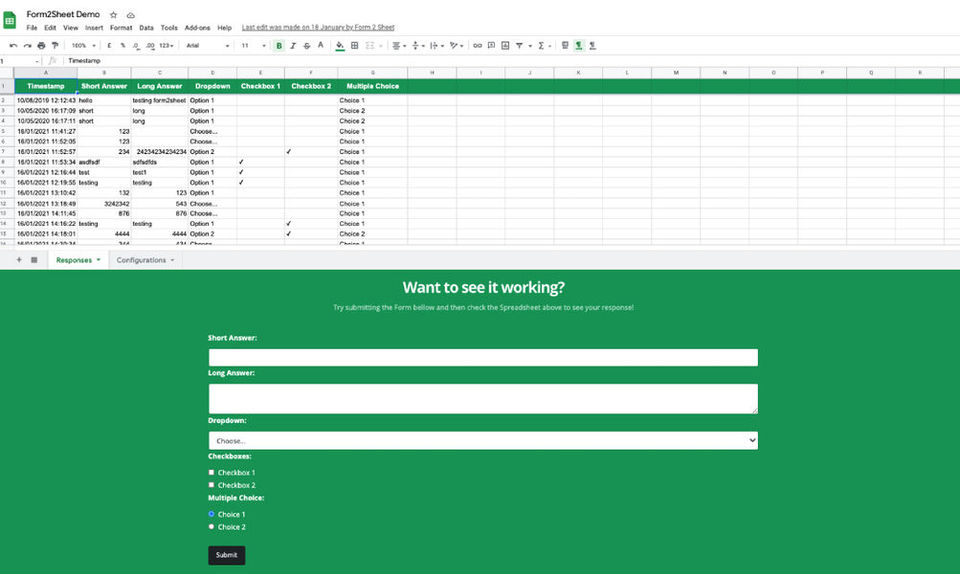Open the Arial font family dropdown
Image resolution: width=960 pixels, height=574 pixels.
point(208,46)
